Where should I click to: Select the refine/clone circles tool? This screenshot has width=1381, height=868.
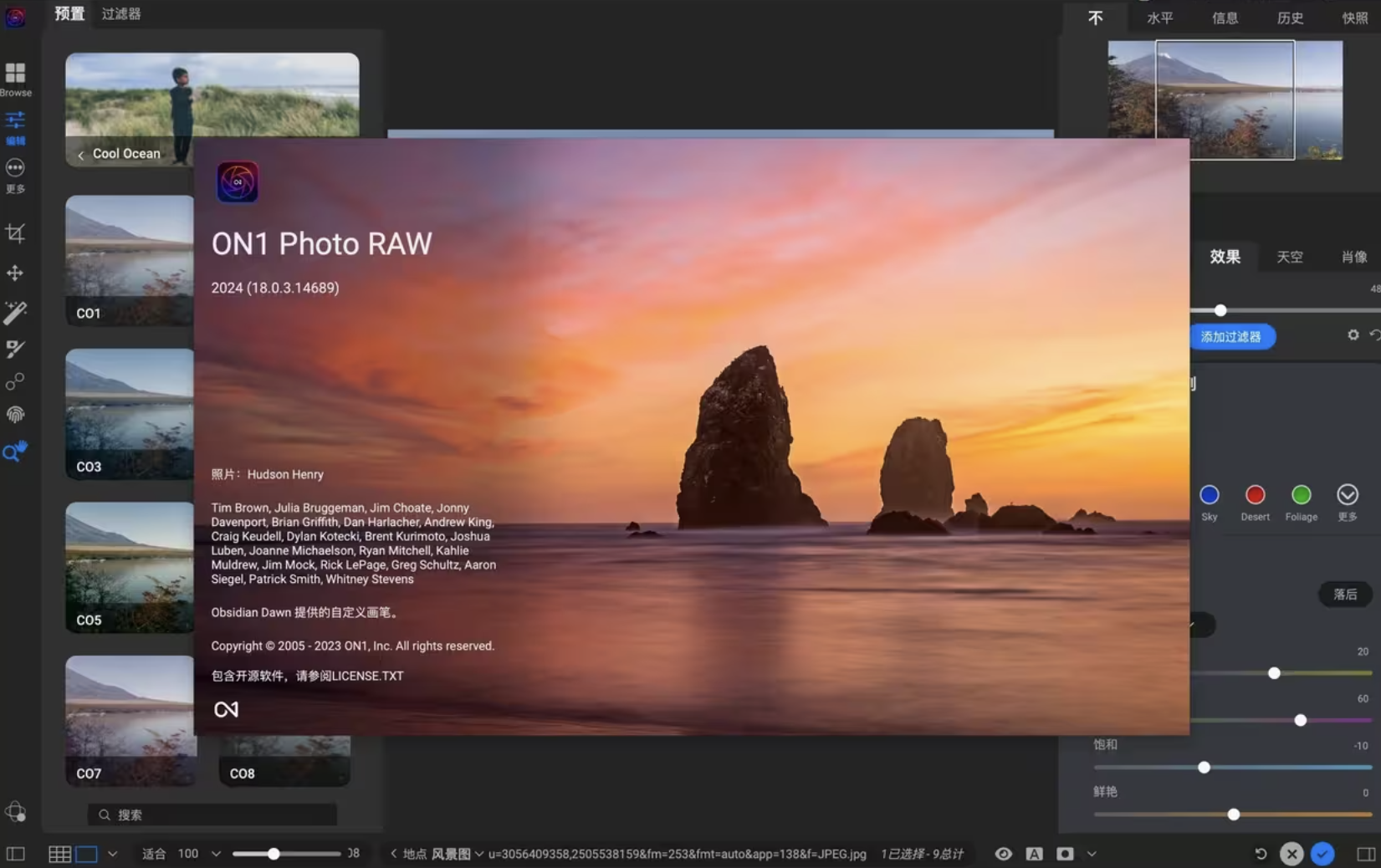(x=15, y=381)
